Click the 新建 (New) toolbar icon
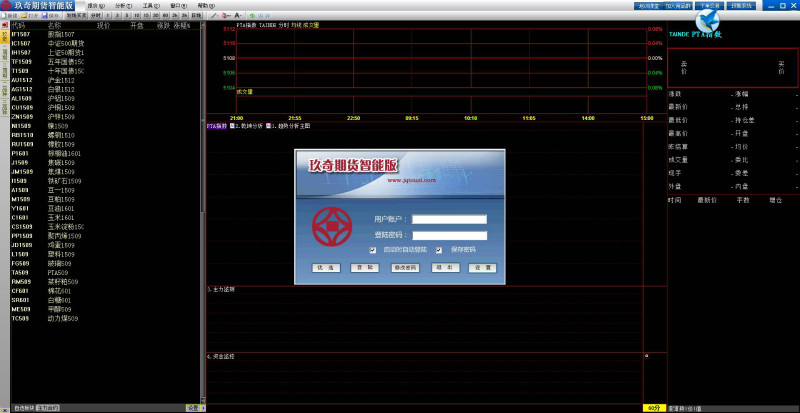 [x=6, y=17]
